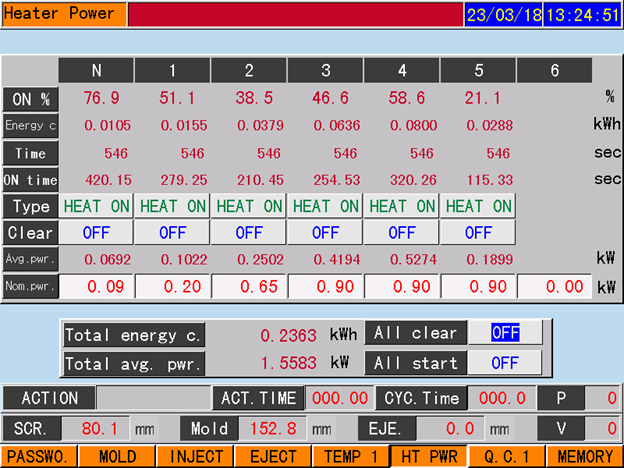The width and height of the screenshot is (624, 468).
Task: Edit nominal power 0.65 for zone 2
Action: tap(249, 287)
